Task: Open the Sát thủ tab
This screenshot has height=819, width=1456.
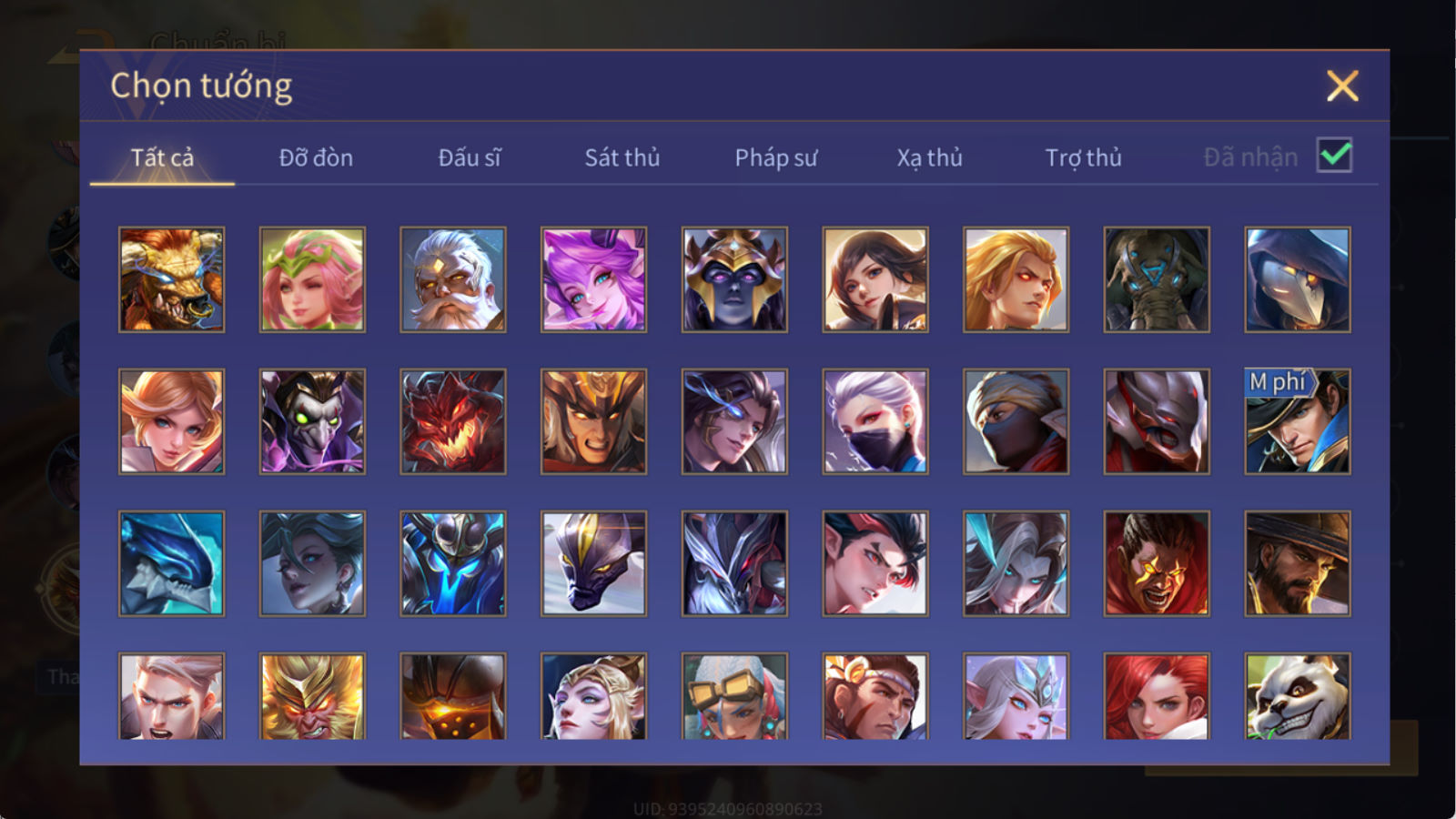Action: coord(622,157)
